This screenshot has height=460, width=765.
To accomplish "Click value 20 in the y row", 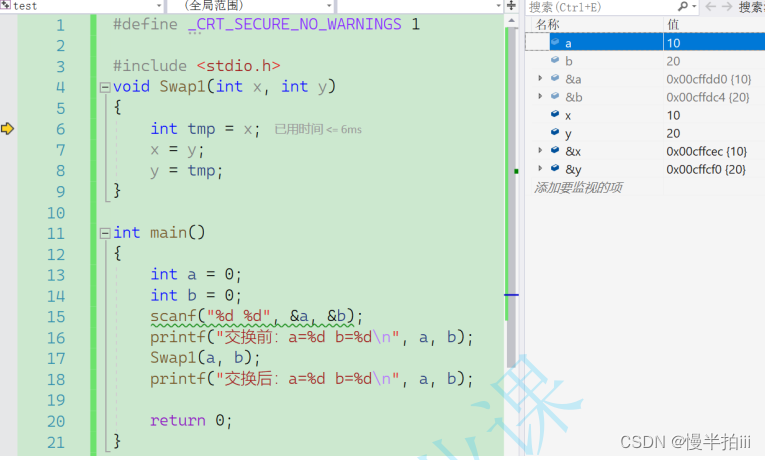I will tap(673, 133).
